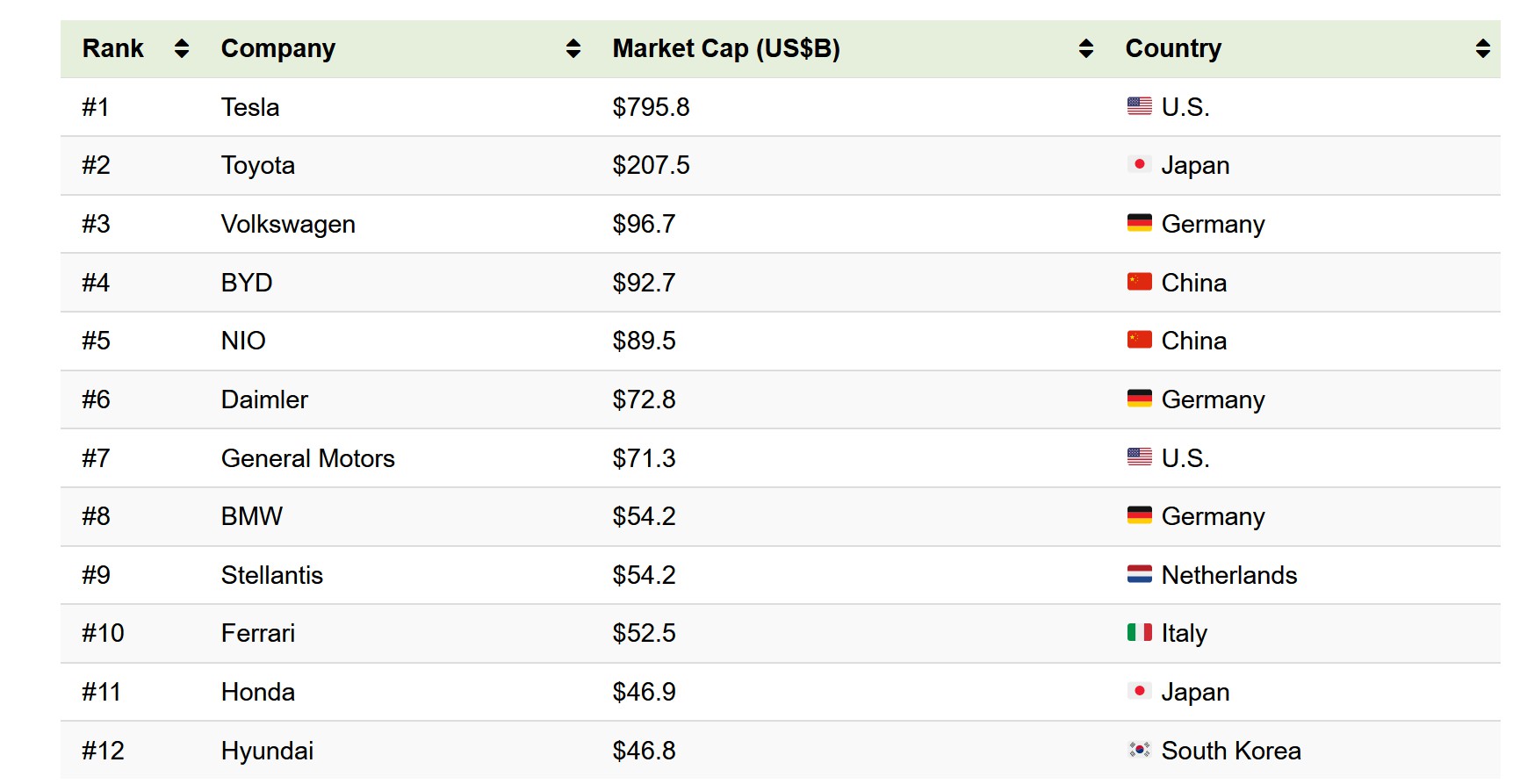The height and width of the screenshot is (784, 1520).
Task: Click the #10 rank cell for Ferrari
Action: point(103,633)
